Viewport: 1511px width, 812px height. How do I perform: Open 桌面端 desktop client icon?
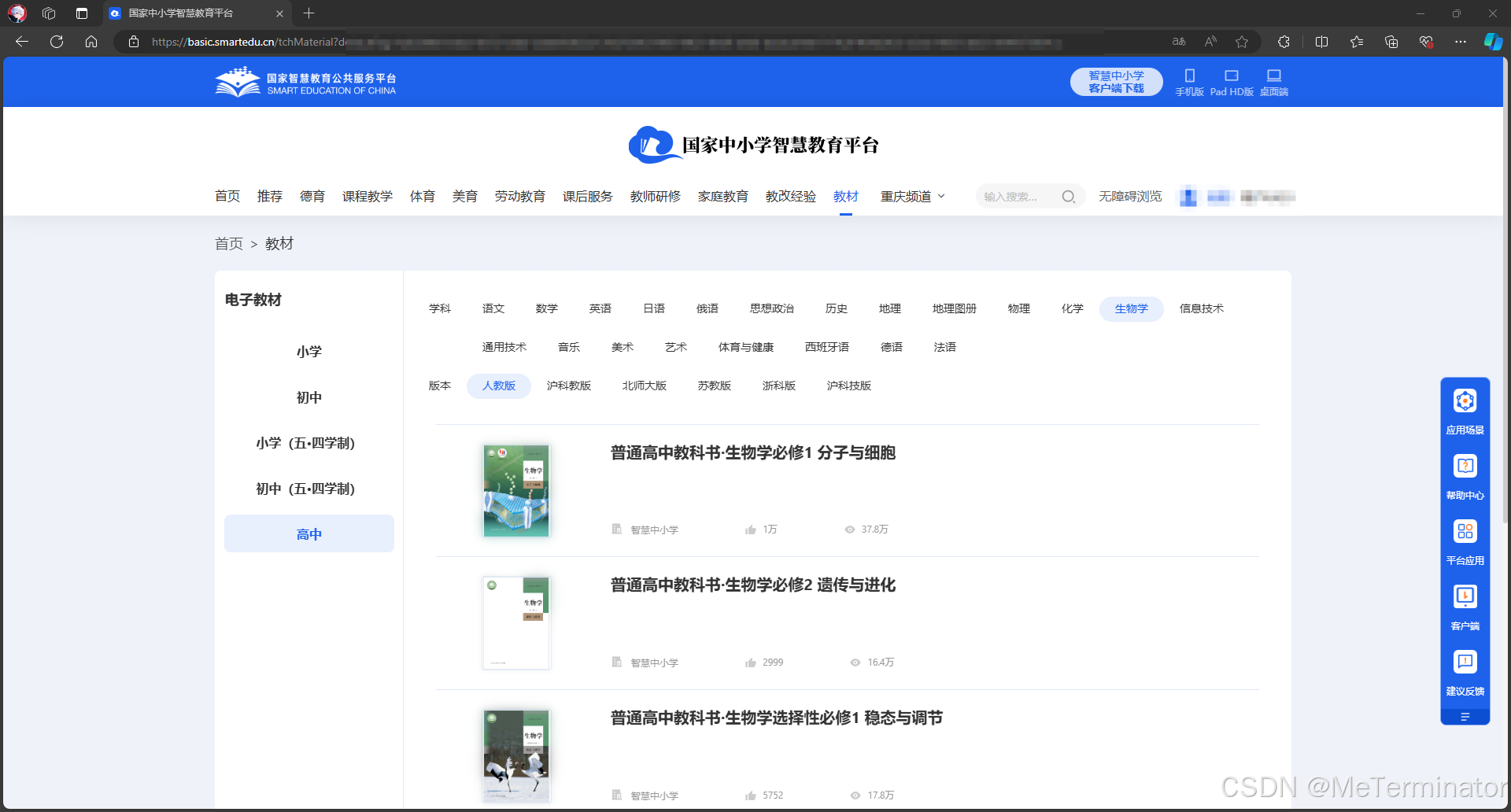(x=1274, y=82)
